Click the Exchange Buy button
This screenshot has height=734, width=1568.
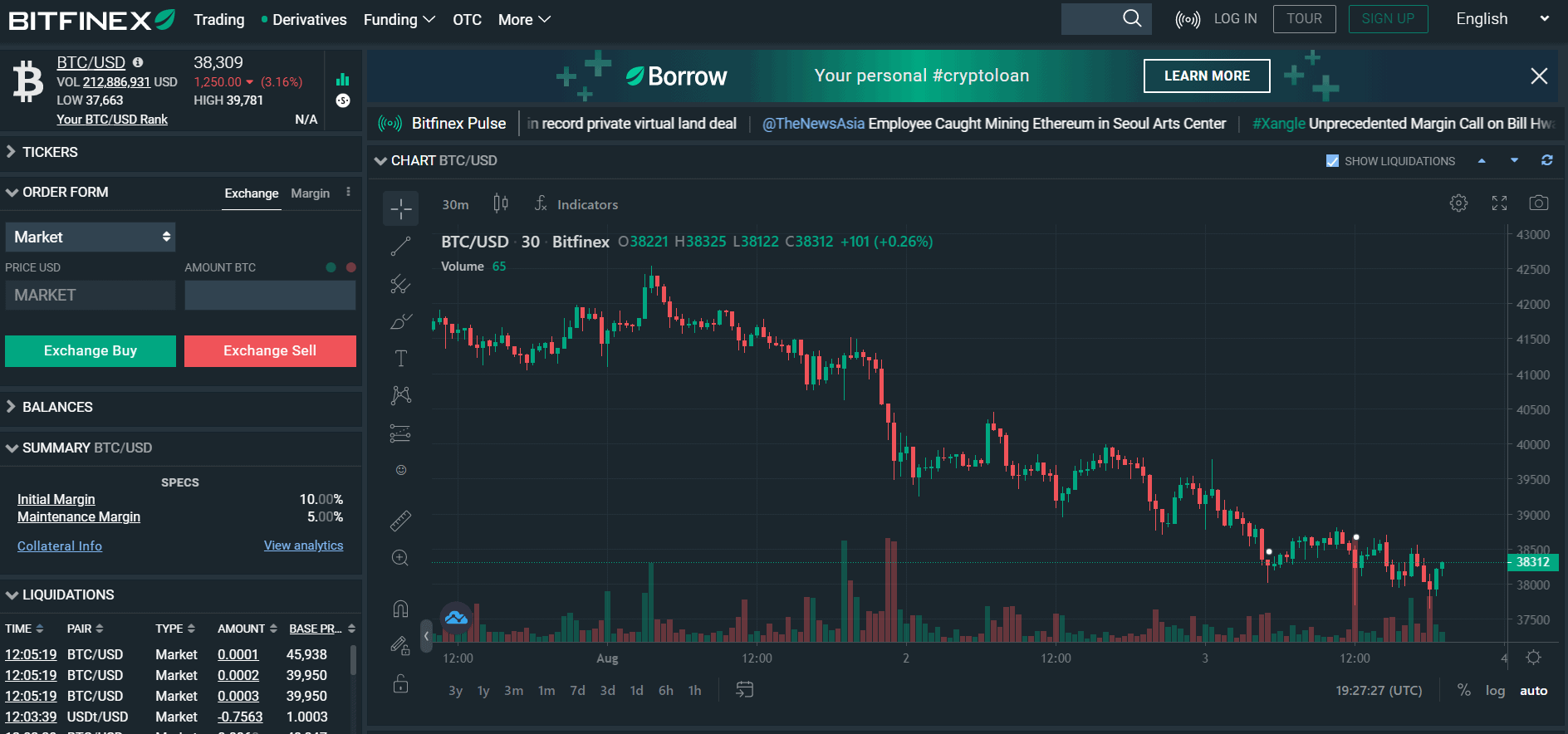coord(91,351)
